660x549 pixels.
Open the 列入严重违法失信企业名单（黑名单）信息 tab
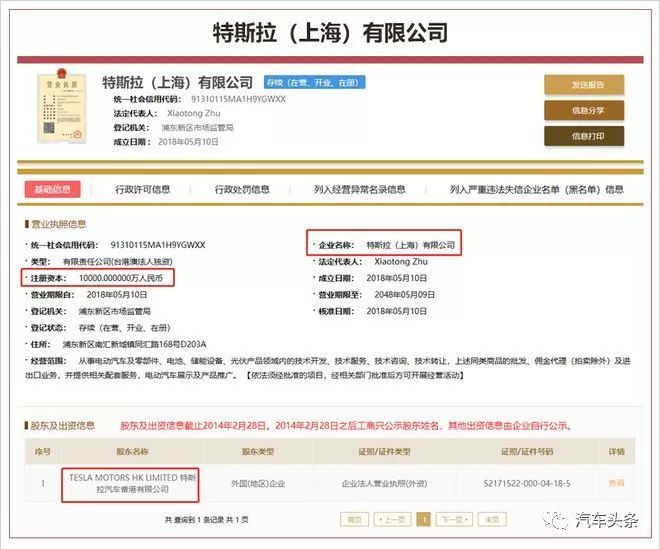pos(537,189)
